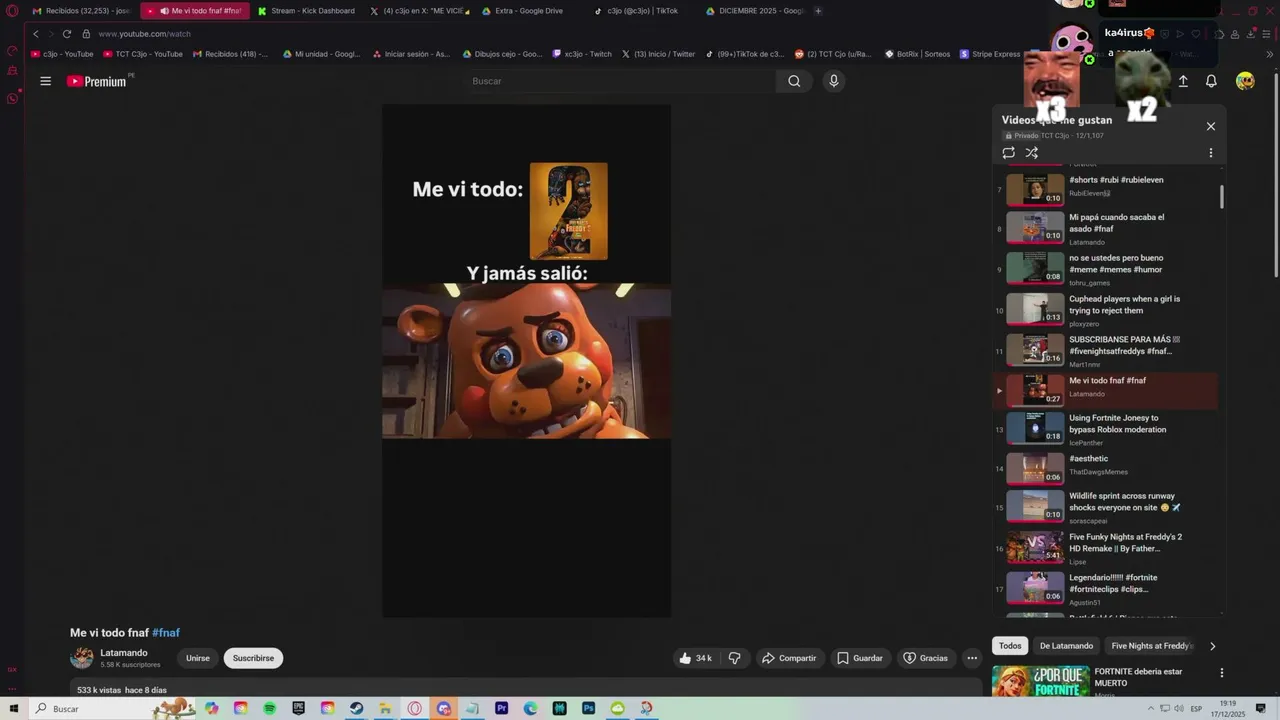Toggle playlist loop

1008,153
